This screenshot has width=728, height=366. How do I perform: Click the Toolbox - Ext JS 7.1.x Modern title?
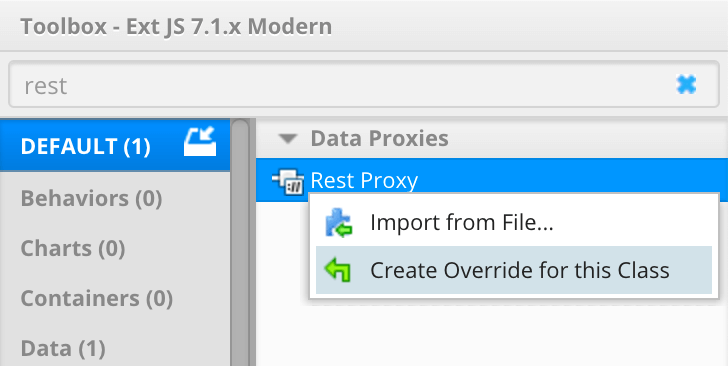[x=176, y=26]
